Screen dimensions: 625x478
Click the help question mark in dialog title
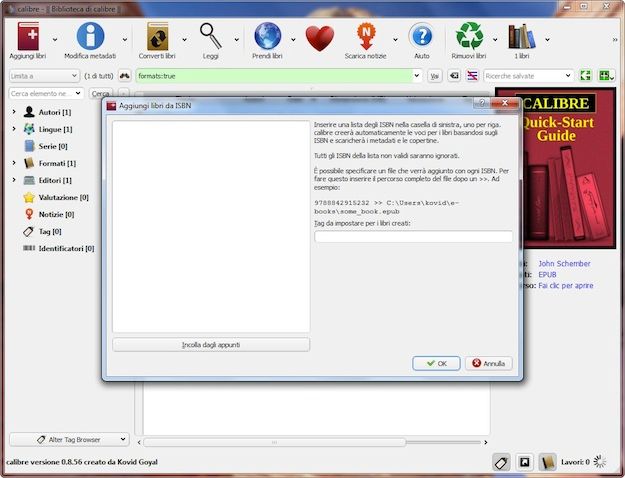coord(482,103)
